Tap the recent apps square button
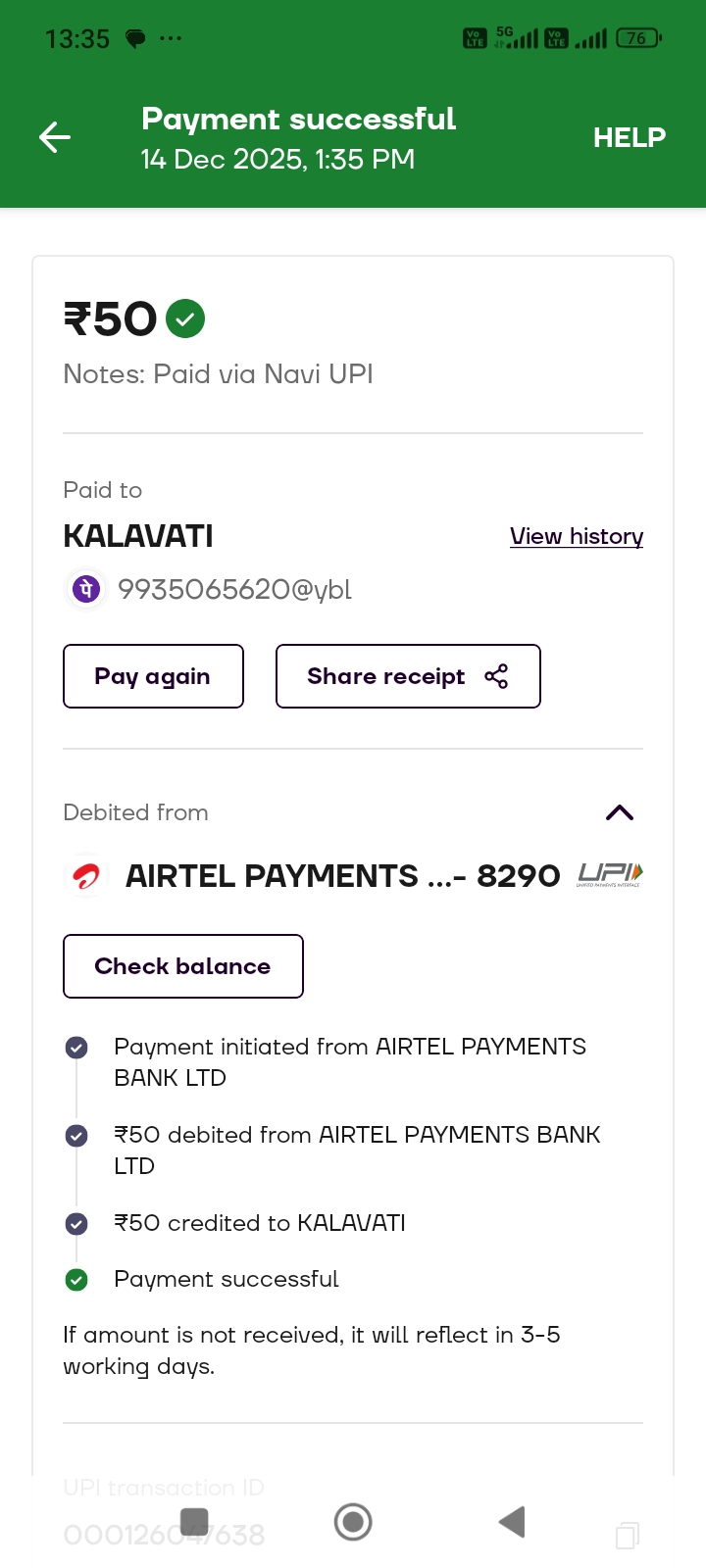 click(195, 1522)
